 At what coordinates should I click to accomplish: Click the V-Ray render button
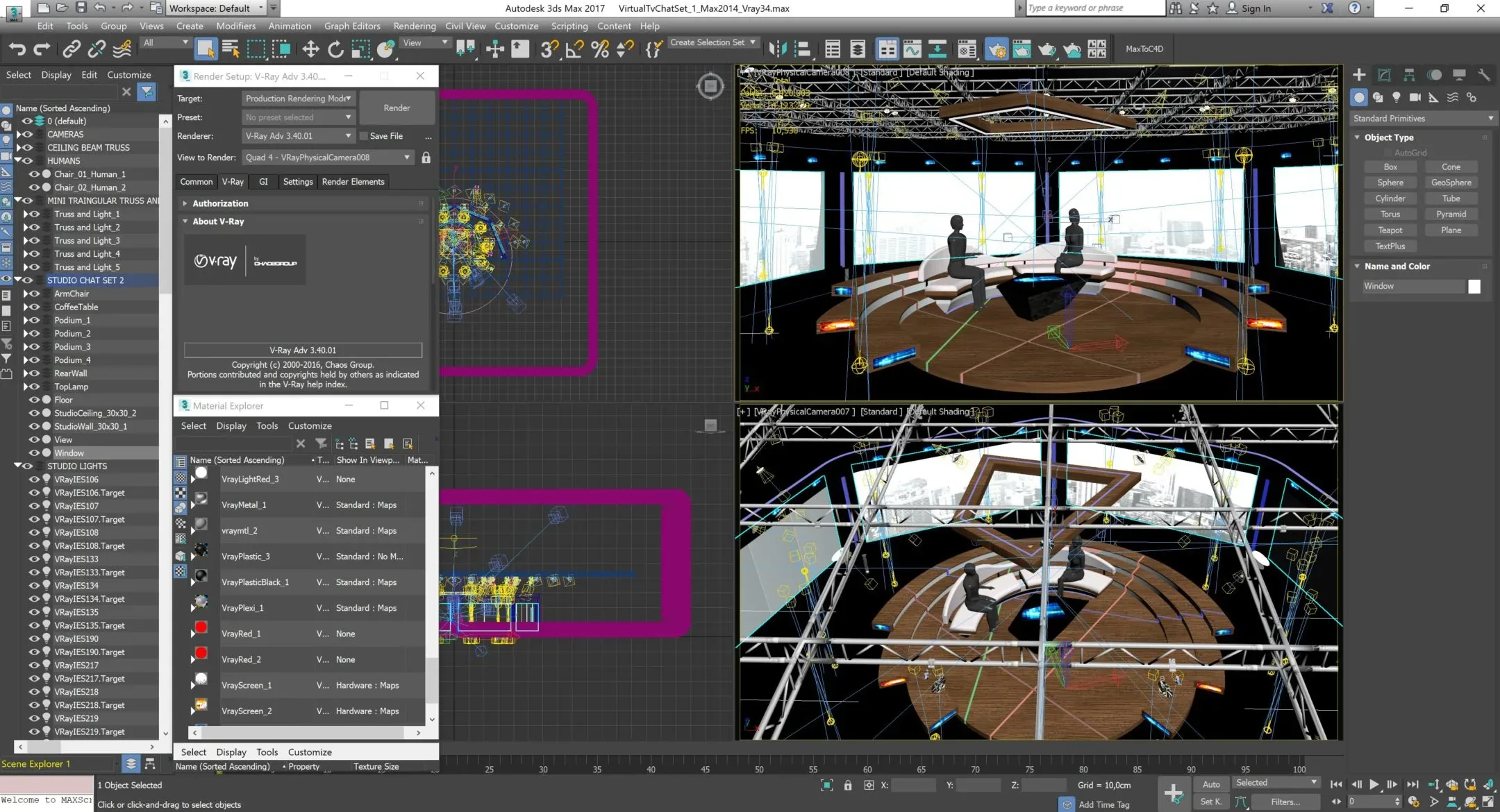click(396, 107)
